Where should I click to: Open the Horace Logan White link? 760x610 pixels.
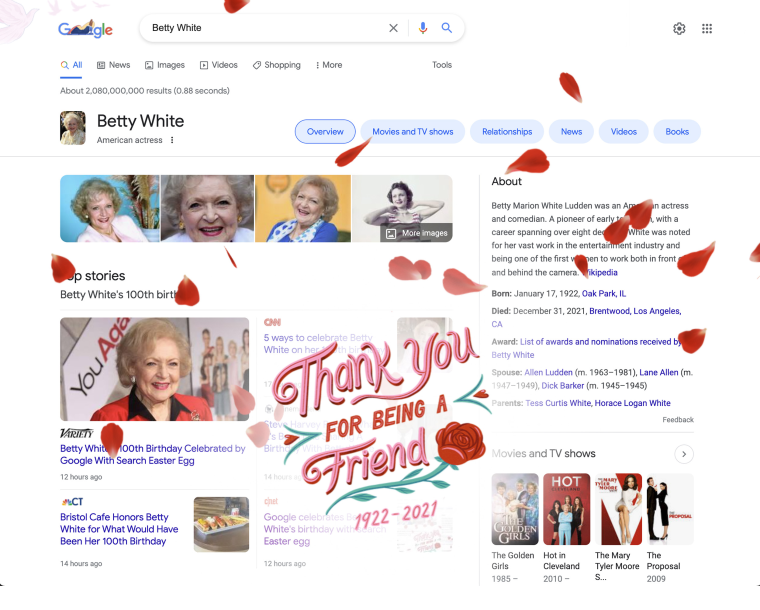pyautogui.click(x=633, y=403)
